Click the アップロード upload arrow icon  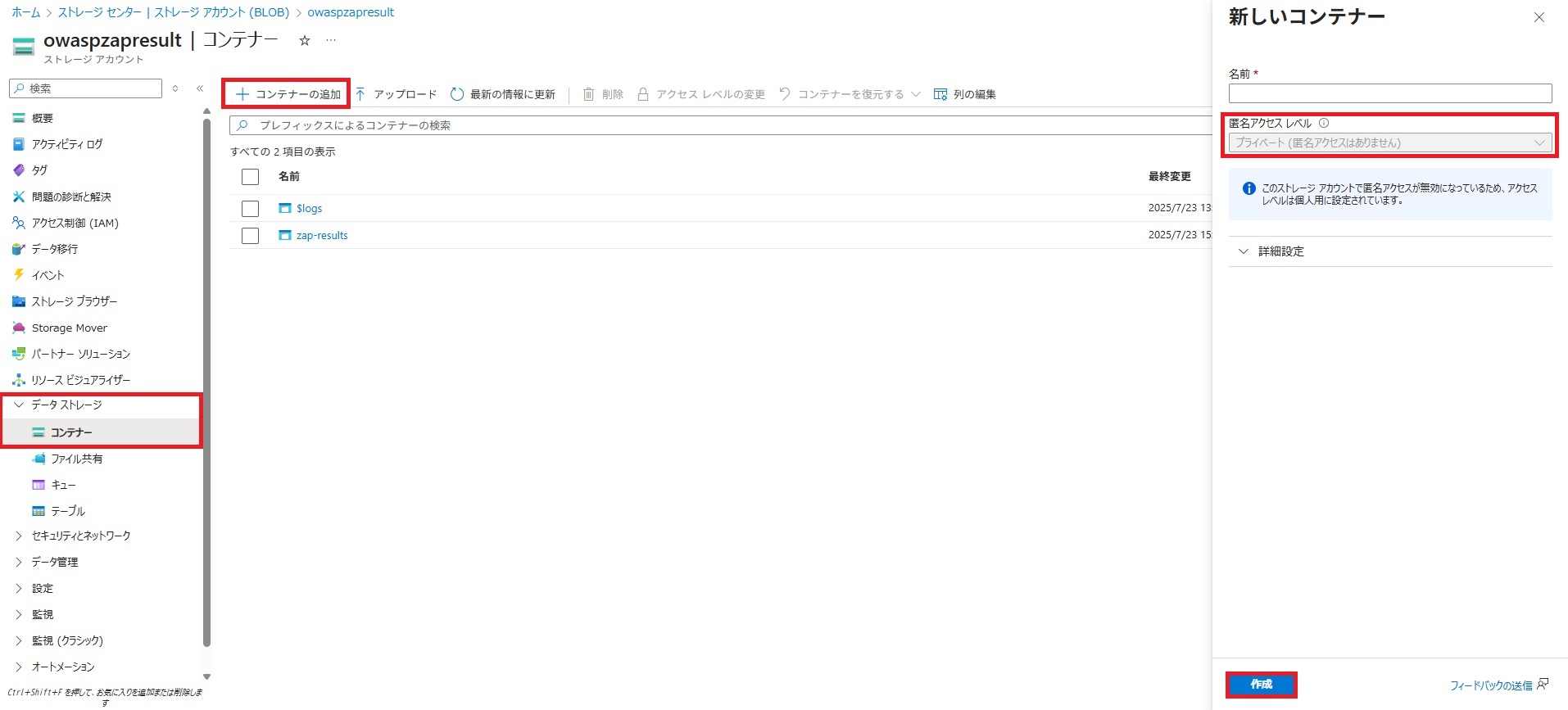coord(360,94)
